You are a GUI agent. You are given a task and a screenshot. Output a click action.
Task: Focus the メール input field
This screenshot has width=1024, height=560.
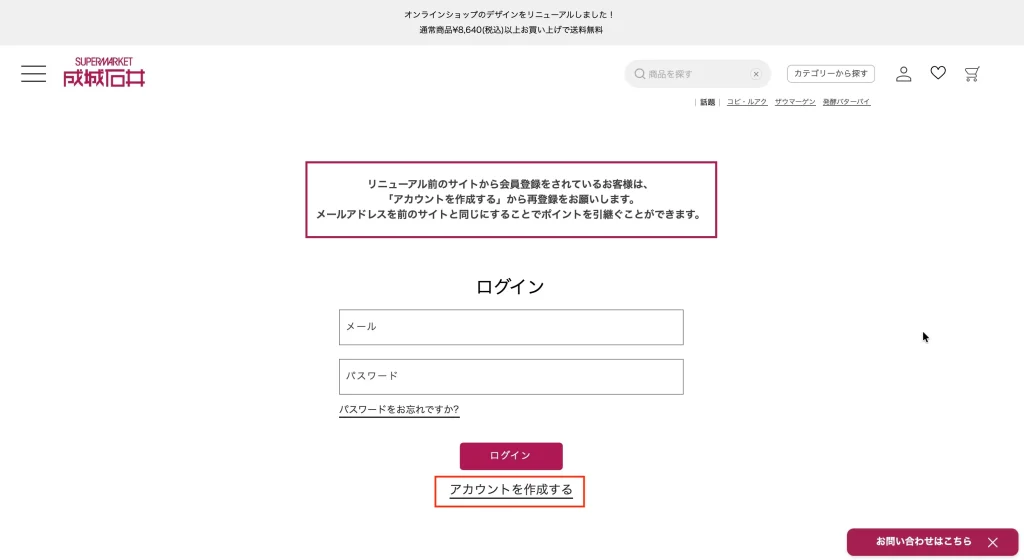511,327
